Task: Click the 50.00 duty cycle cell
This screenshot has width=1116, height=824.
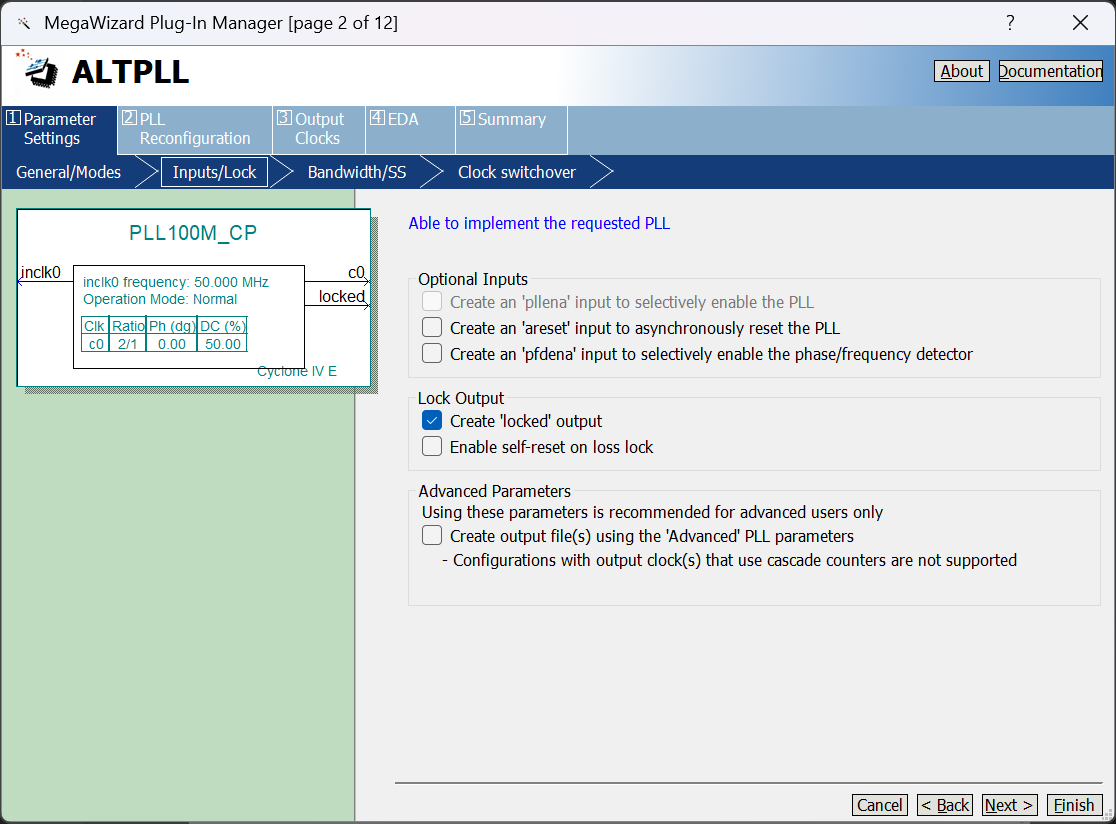Action: coord(223,344)
